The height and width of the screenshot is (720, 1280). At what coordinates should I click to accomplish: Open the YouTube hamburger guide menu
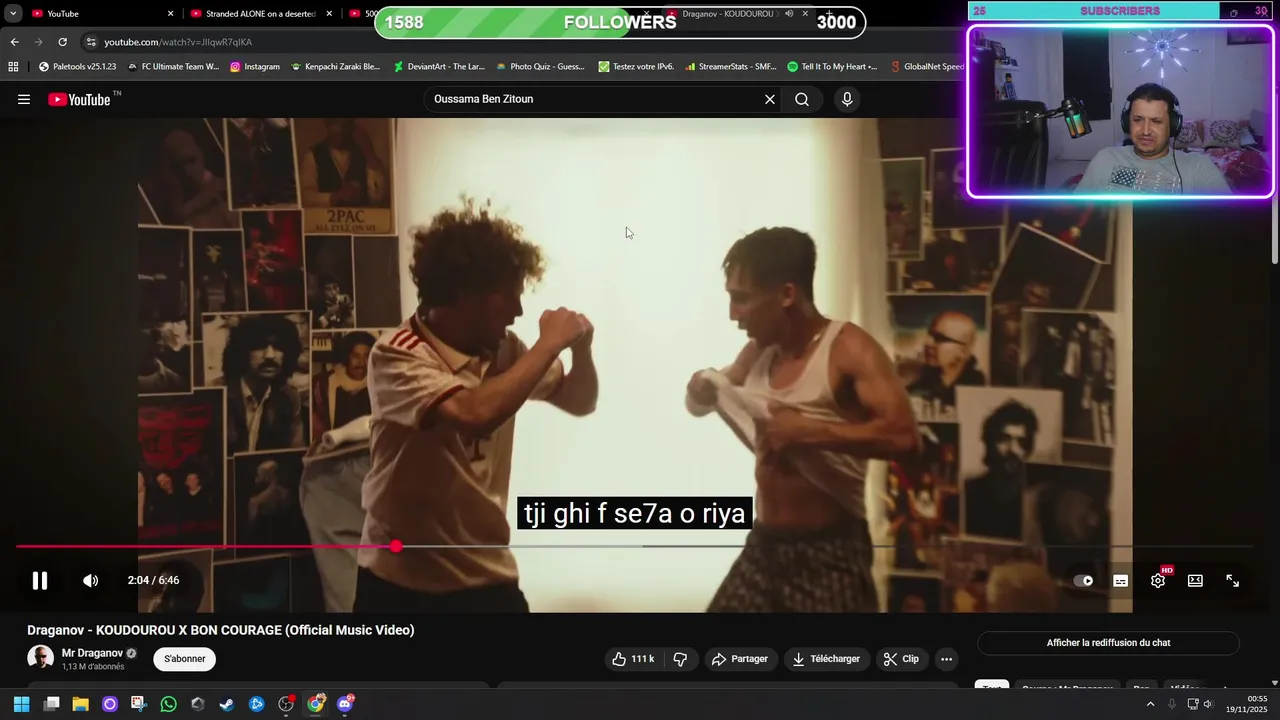[24, 99]
